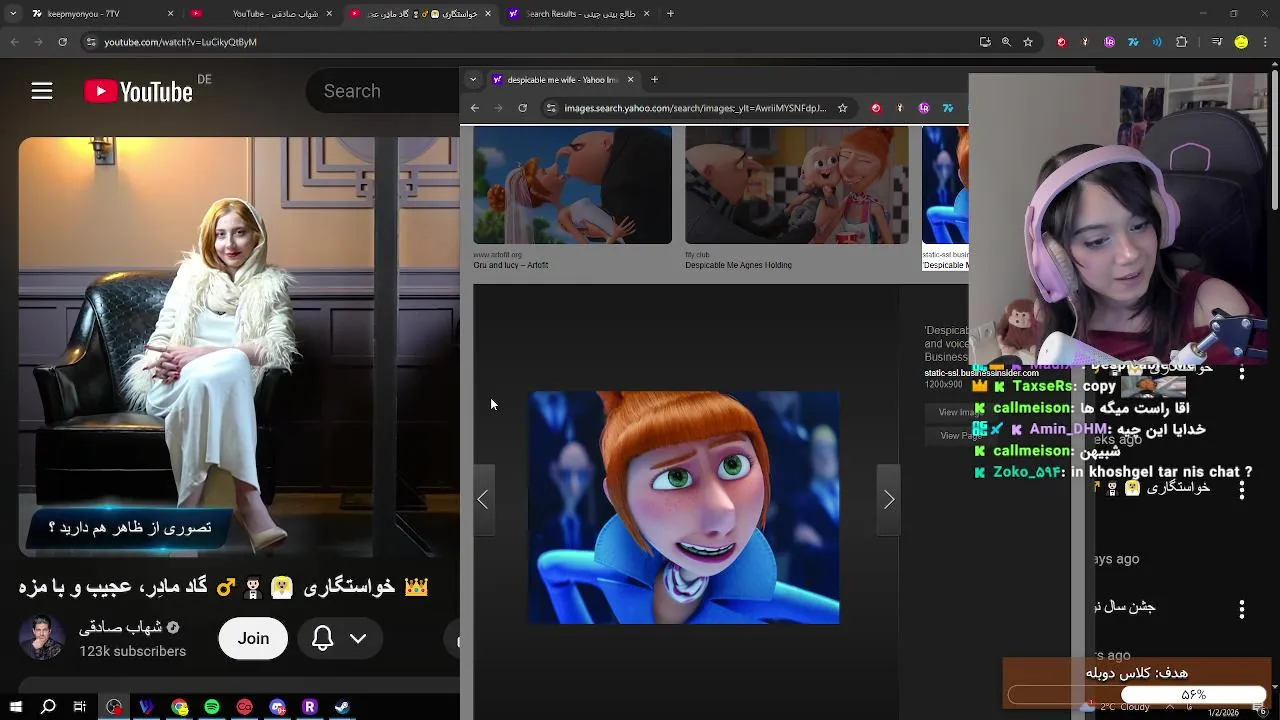This screenshot has height=720, width=1280.
Task: Open the Windows Start menu
Action: 16,707
